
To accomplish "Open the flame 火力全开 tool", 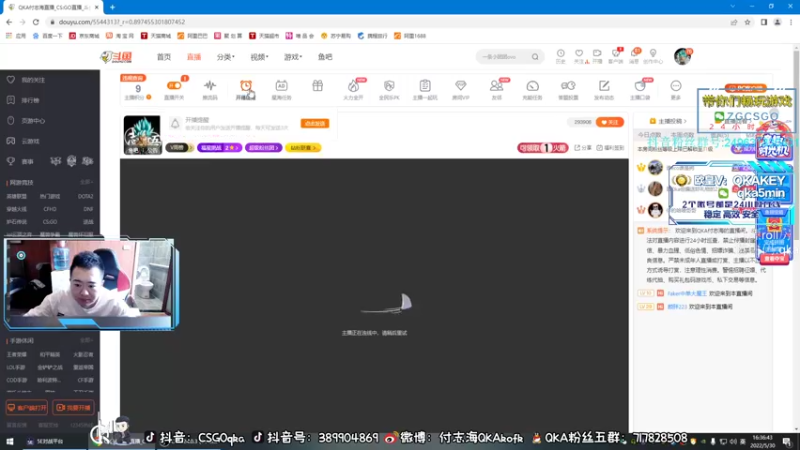I will (353, 86).
